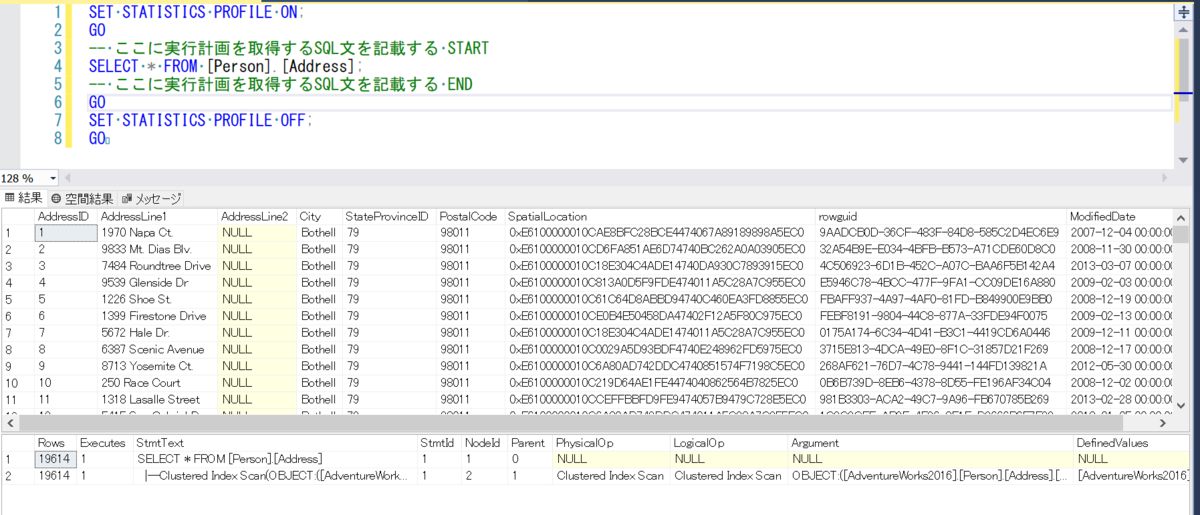Select cell '7484 Roundtree Drive'
The height and width of the screenshot is (515, 1200).
pos(157,266)
